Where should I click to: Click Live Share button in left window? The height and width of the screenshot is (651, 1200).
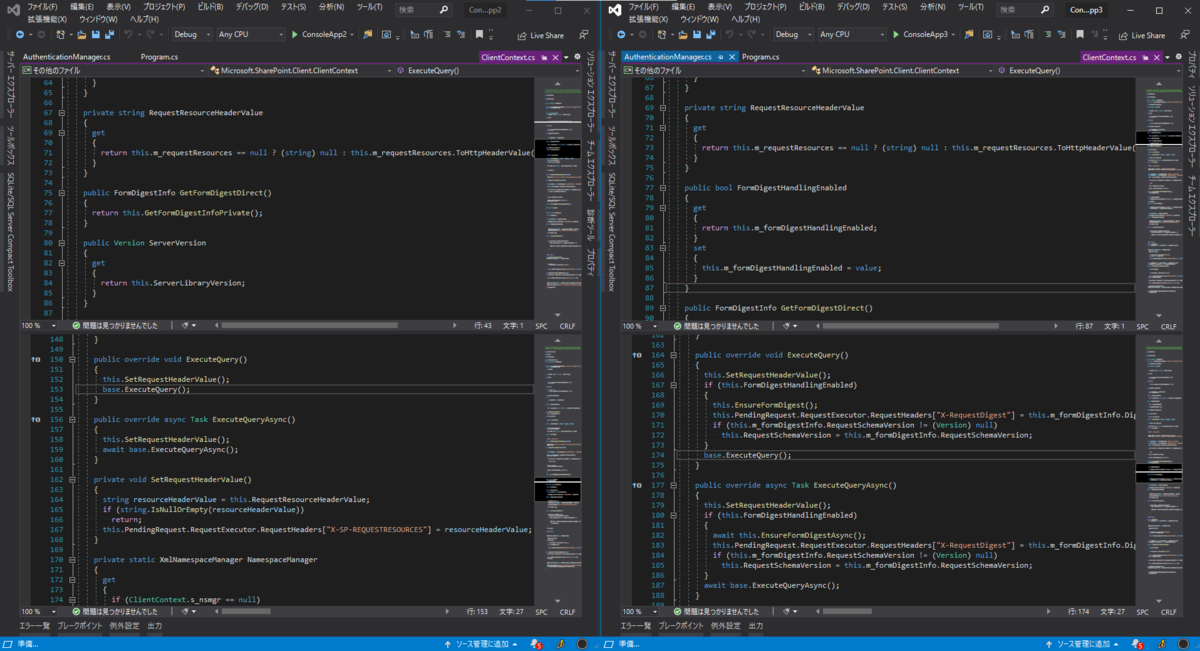pyautogui.click(x=540, y=35)
